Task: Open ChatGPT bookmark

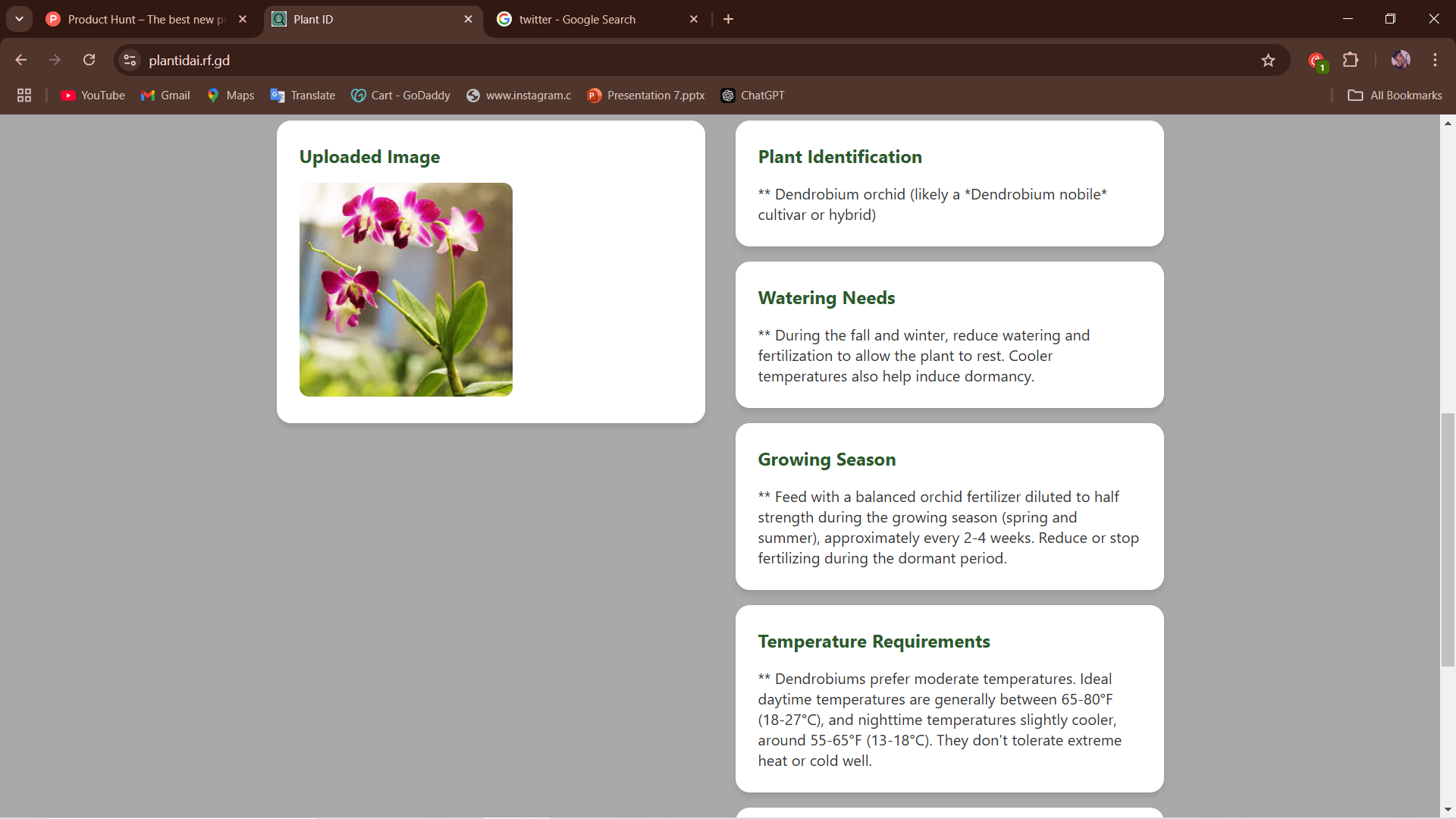Action: [752, 96]
